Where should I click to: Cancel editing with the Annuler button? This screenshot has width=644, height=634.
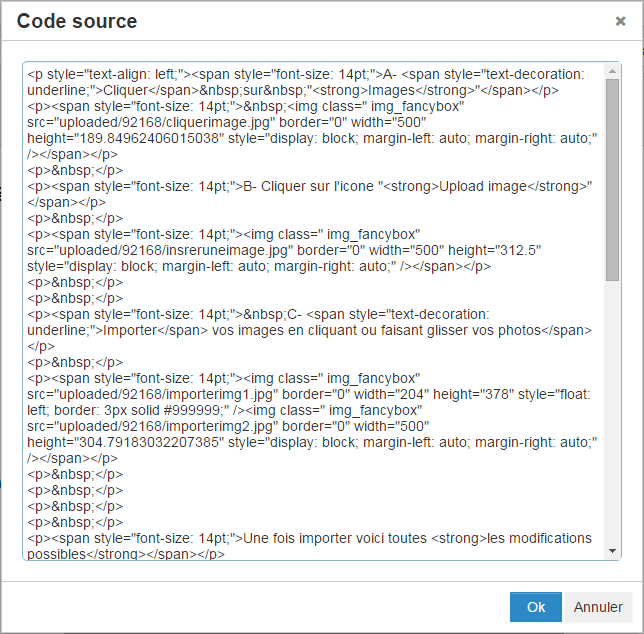[x=598, y=607]
